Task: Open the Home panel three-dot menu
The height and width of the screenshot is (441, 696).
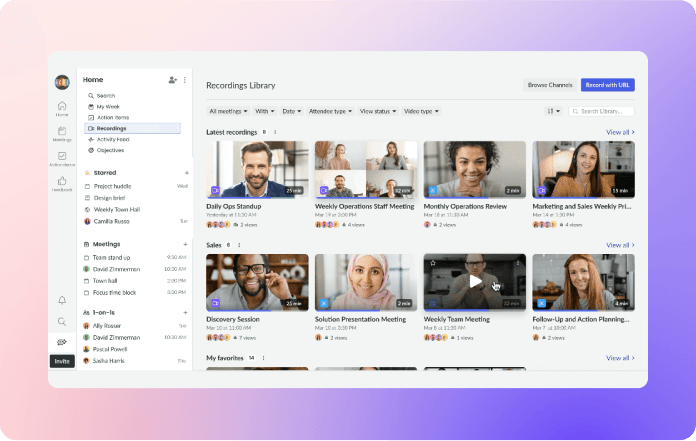Action: pos(185,79)
